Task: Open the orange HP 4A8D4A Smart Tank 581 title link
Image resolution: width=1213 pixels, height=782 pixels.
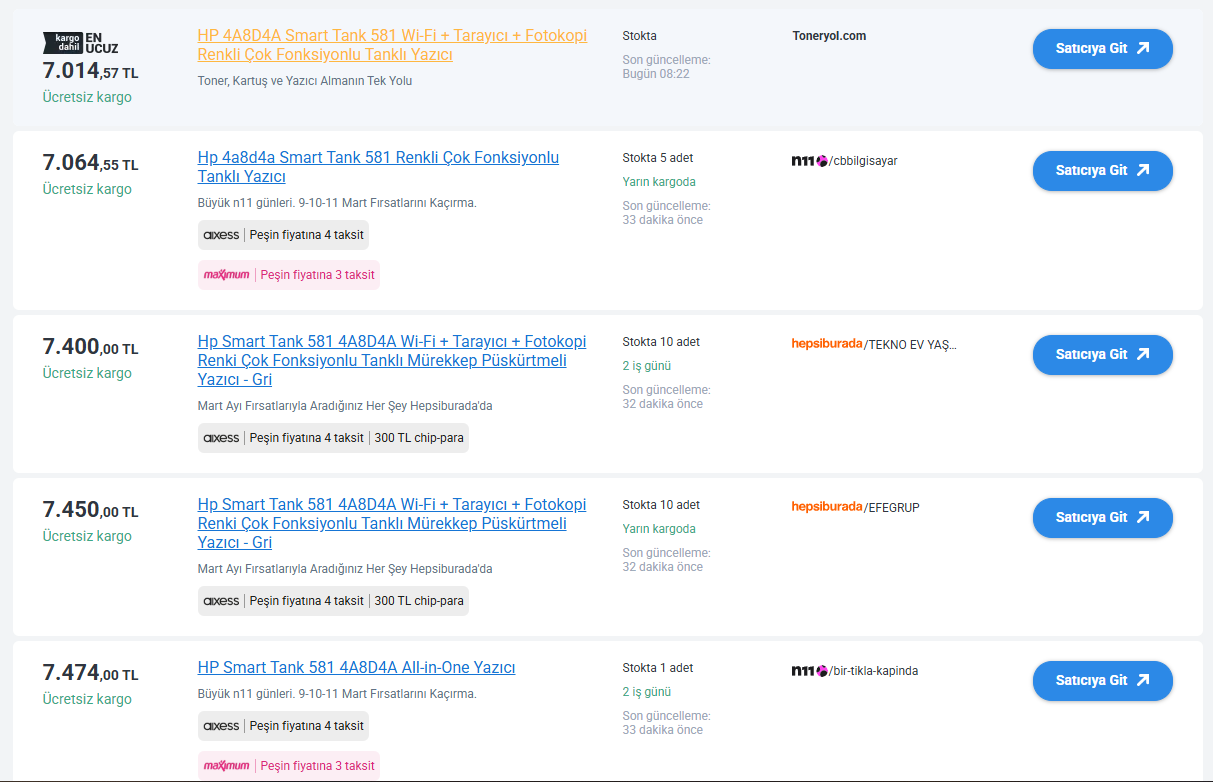Action: (392, 45)
